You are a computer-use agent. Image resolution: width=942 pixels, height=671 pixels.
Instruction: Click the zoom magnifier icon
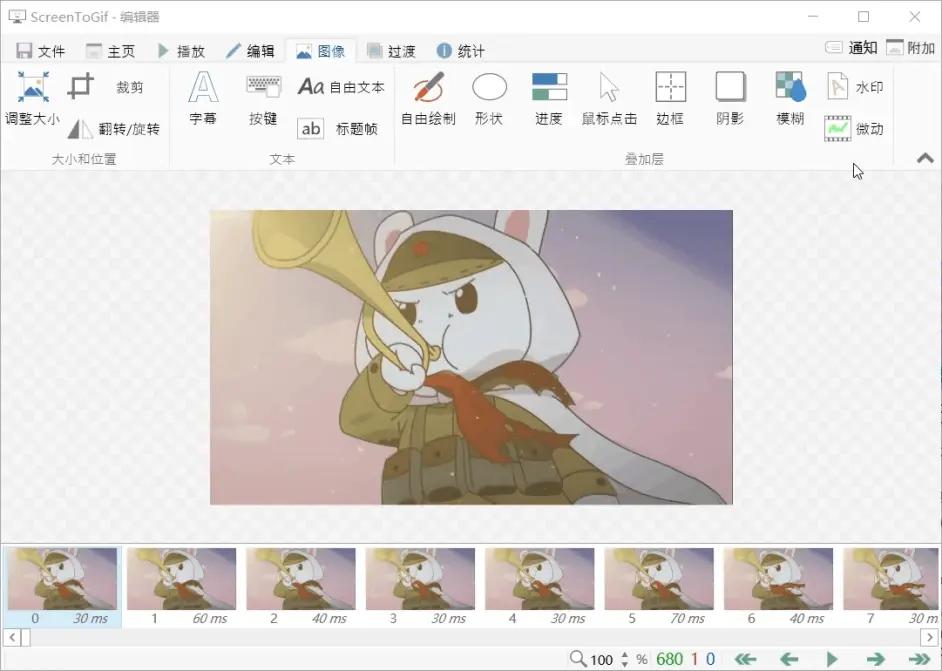coord(577,658)
